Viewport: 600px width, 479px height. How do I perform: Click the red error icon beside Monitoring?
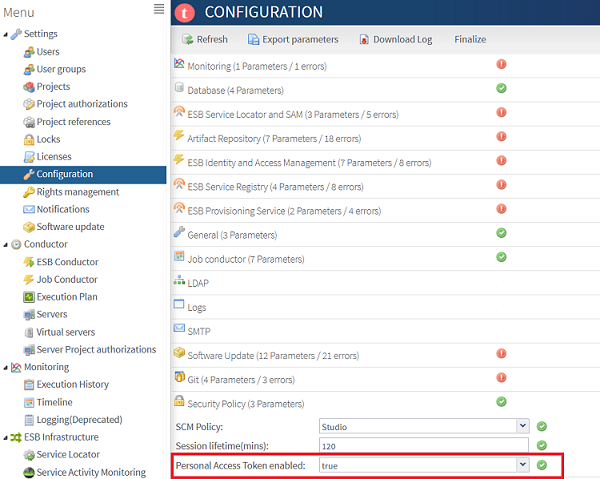[501, 65]
